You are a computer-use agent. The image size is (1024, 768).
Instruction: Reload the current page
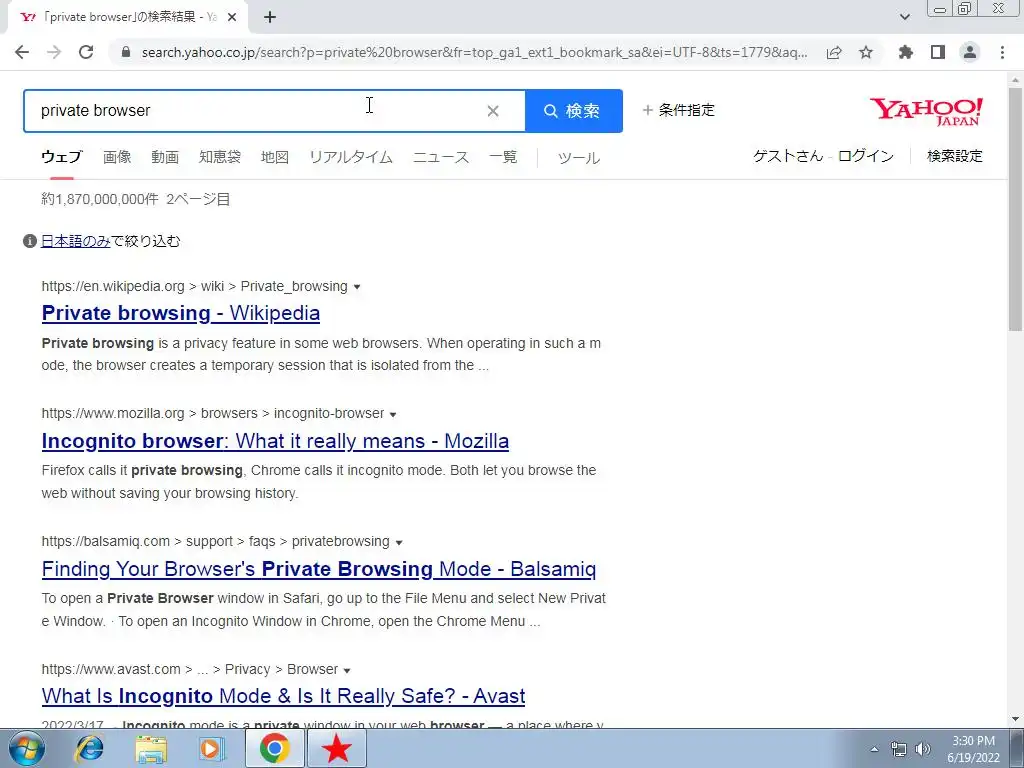86,52
